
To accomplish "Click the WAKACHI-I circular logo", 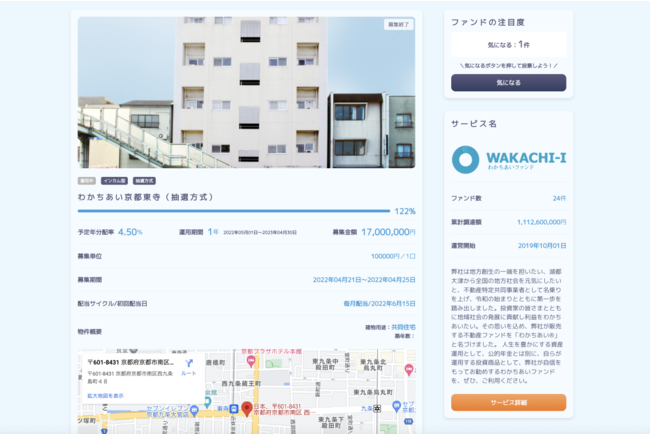I will coord(466,160).
